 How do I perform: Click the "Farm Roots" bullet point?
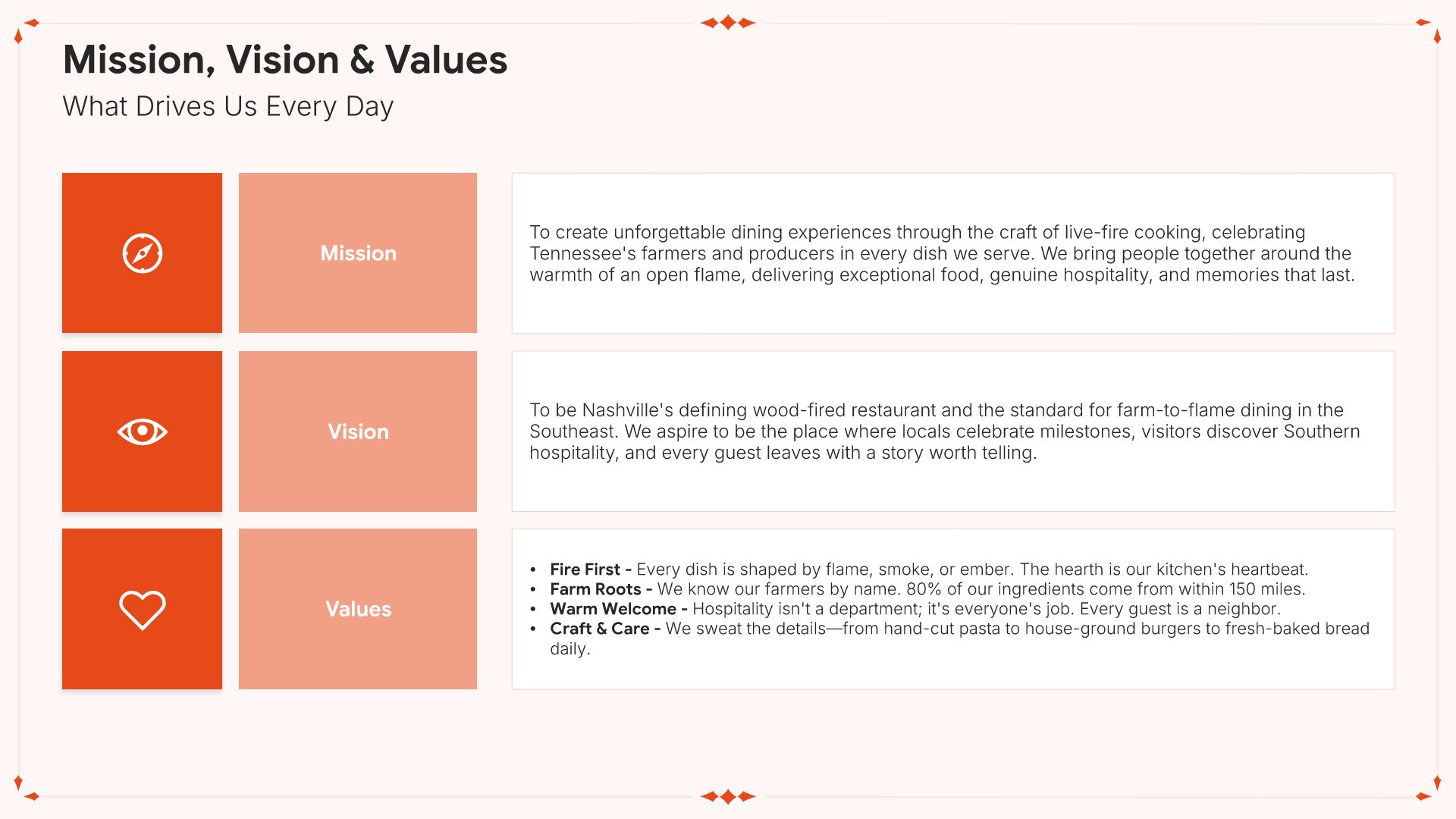pyautogui.click(x=927, y=589)
